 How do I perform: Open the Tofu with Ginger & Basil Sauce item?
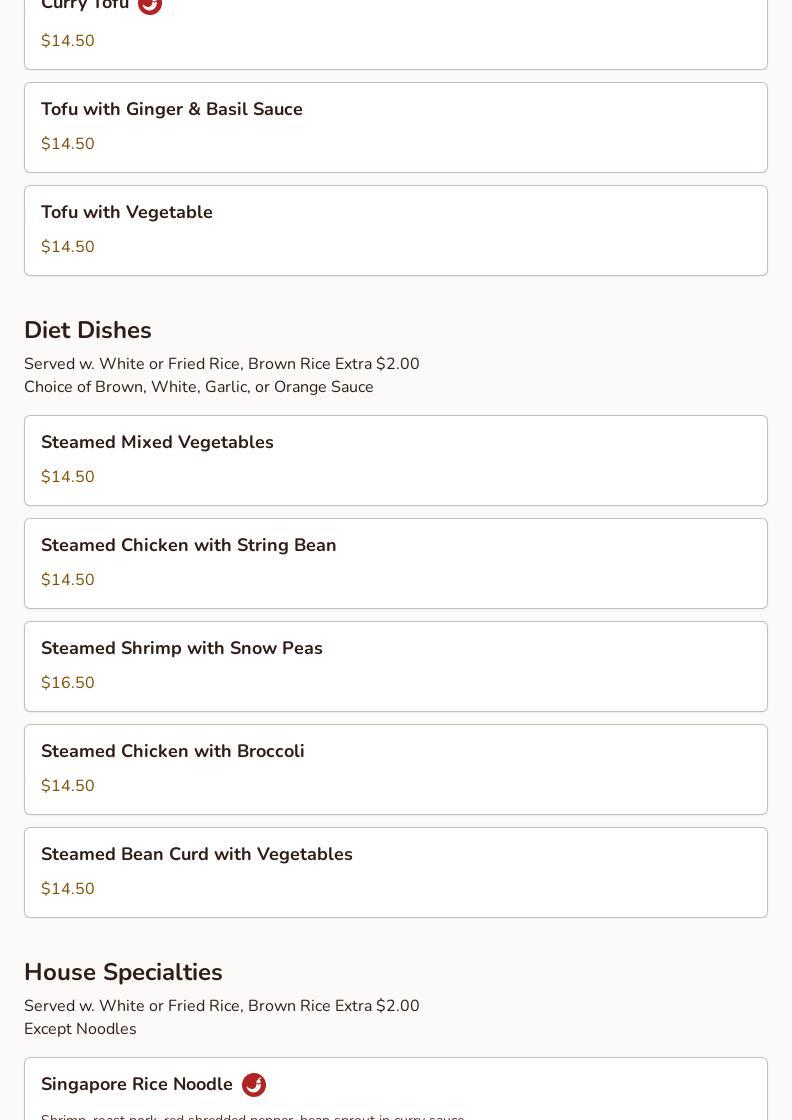172,110
